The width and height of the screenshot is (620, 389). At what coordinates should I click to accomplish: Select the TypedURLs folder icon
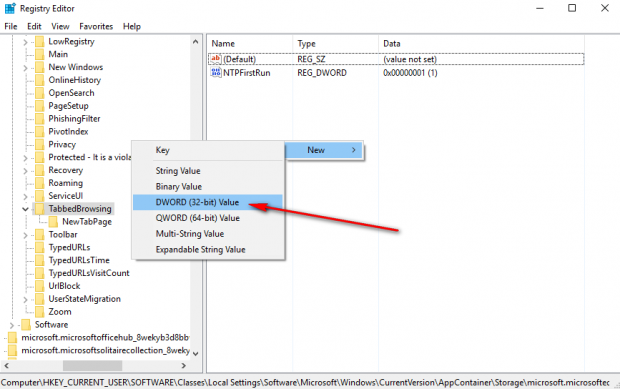click(40, 247)
